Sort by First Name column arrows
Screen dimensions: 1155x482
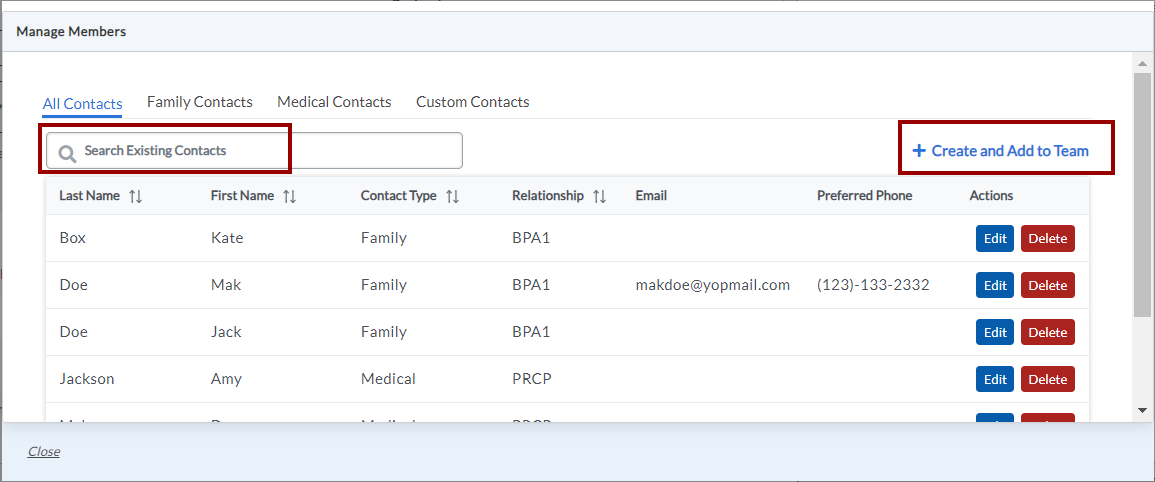[289, 197]
